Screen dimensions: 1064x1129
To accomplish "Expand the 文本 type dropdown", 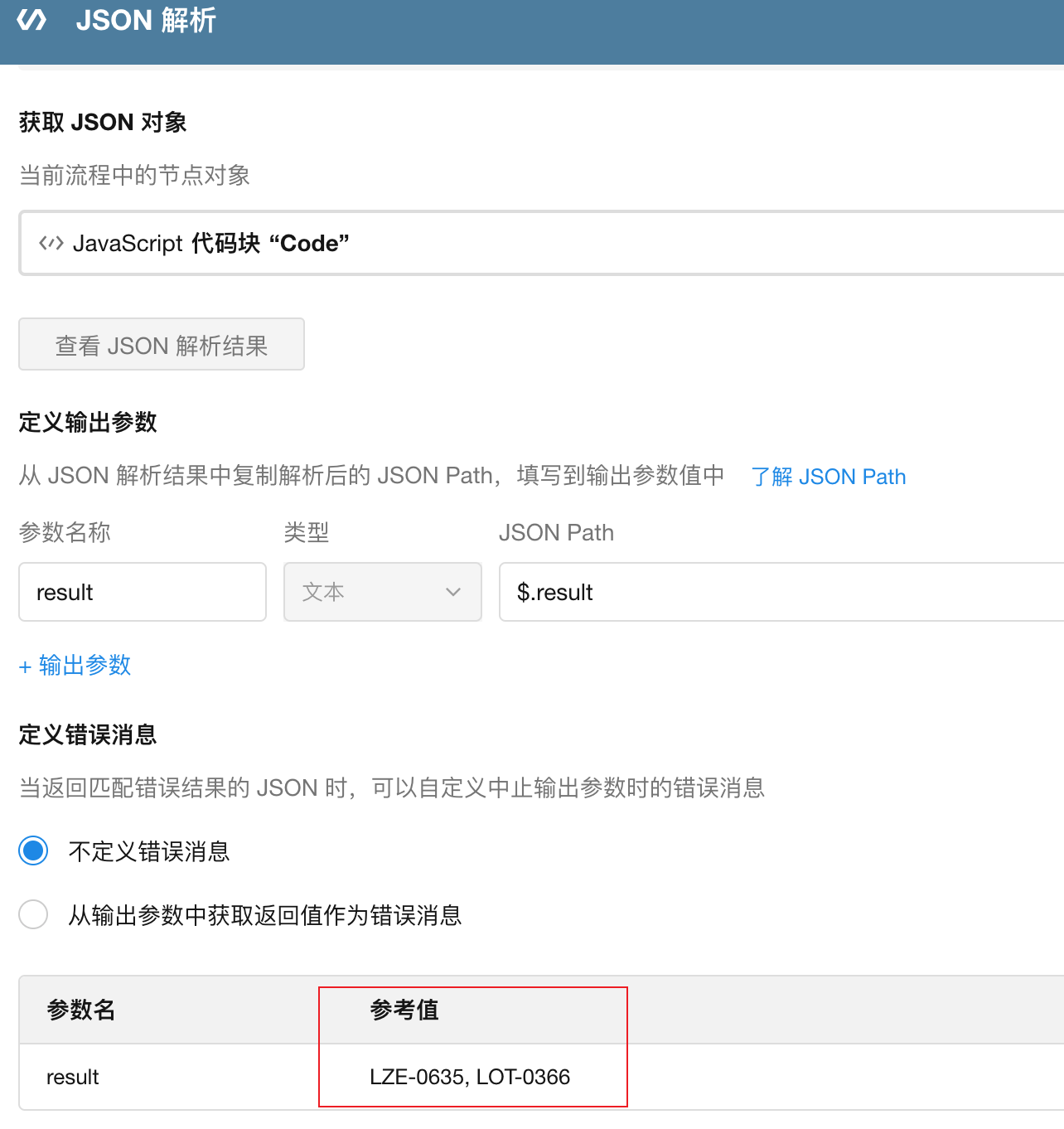I will [382, 592].
